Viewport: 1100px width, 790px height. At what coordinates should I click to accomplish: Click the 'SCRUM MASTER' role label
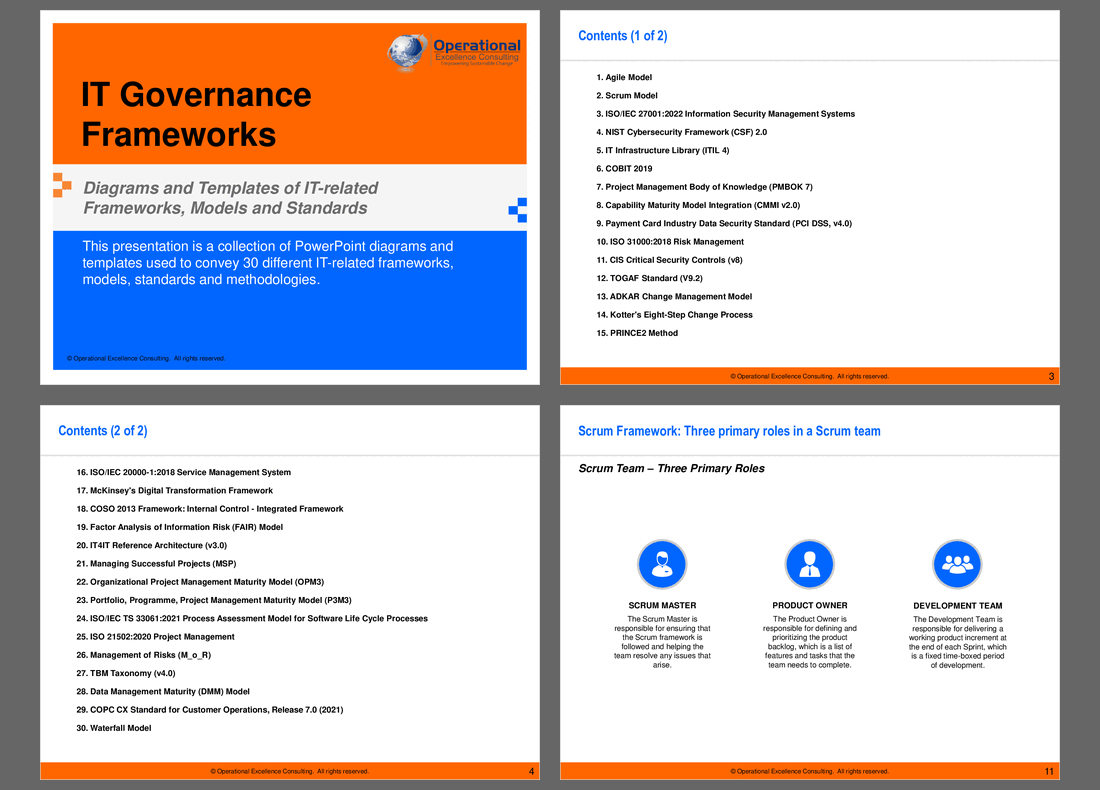click(662, 605)
